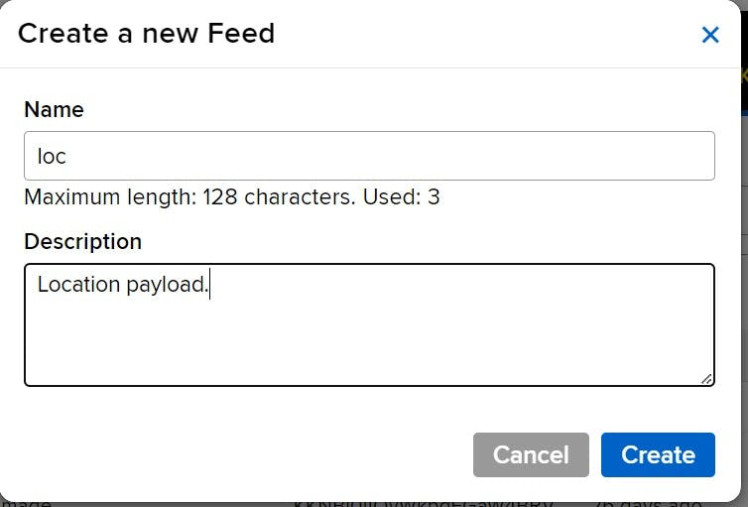Close the Create a new Feed dialog

[x=710, y=35]
